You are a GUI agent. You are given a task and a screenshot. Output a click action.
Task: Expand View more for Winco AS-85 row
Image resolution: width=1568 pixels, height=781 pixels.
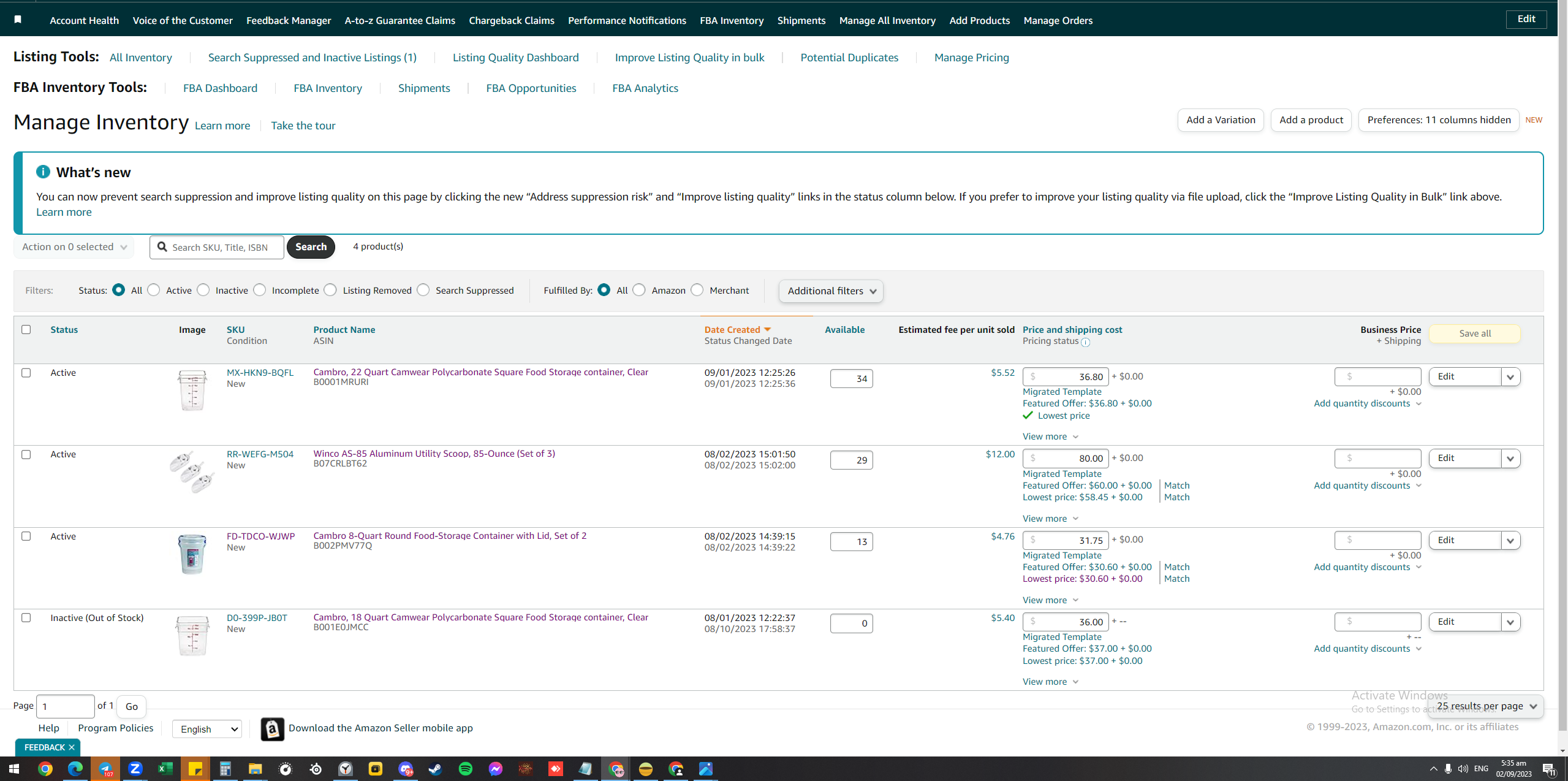(x=1050, y=519)
